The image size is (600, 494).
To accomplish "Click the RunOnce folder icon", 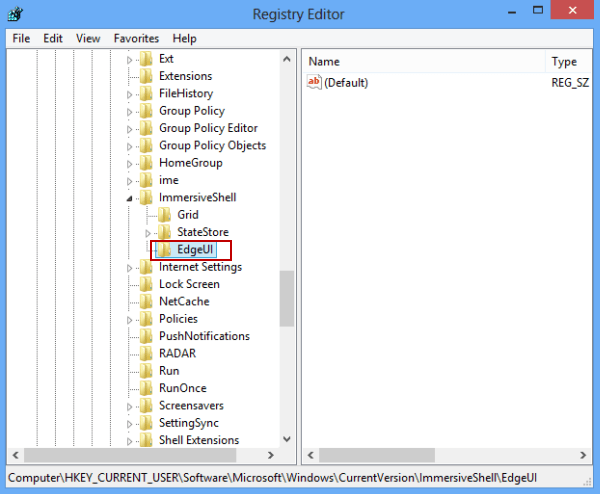I will coord(146,388).
